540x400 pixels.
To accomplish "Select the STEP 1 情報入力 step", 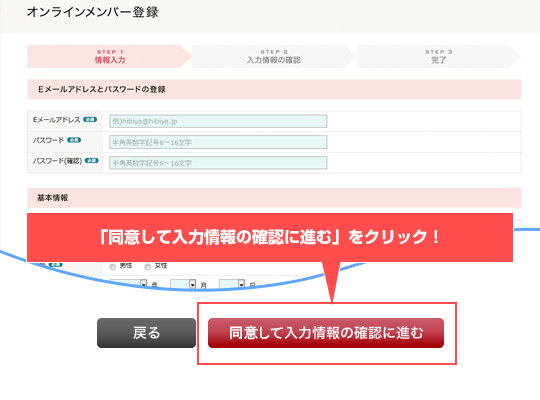I will [x=110, y=56].
